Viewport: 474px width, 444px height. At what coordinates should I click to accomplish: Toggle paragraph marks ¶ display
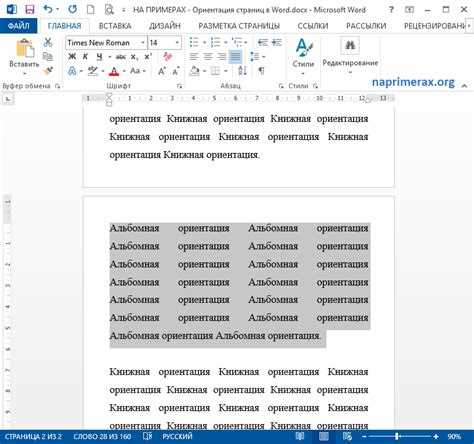(x=262, y=71)
